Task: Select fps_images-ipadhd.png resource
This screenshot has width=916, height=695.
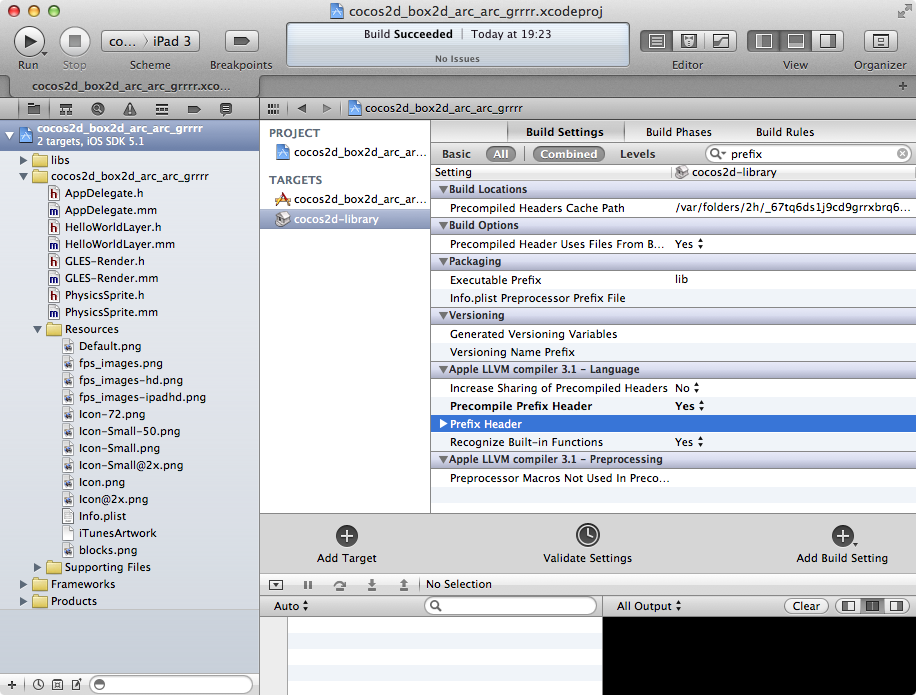Action: pos(142,397)
